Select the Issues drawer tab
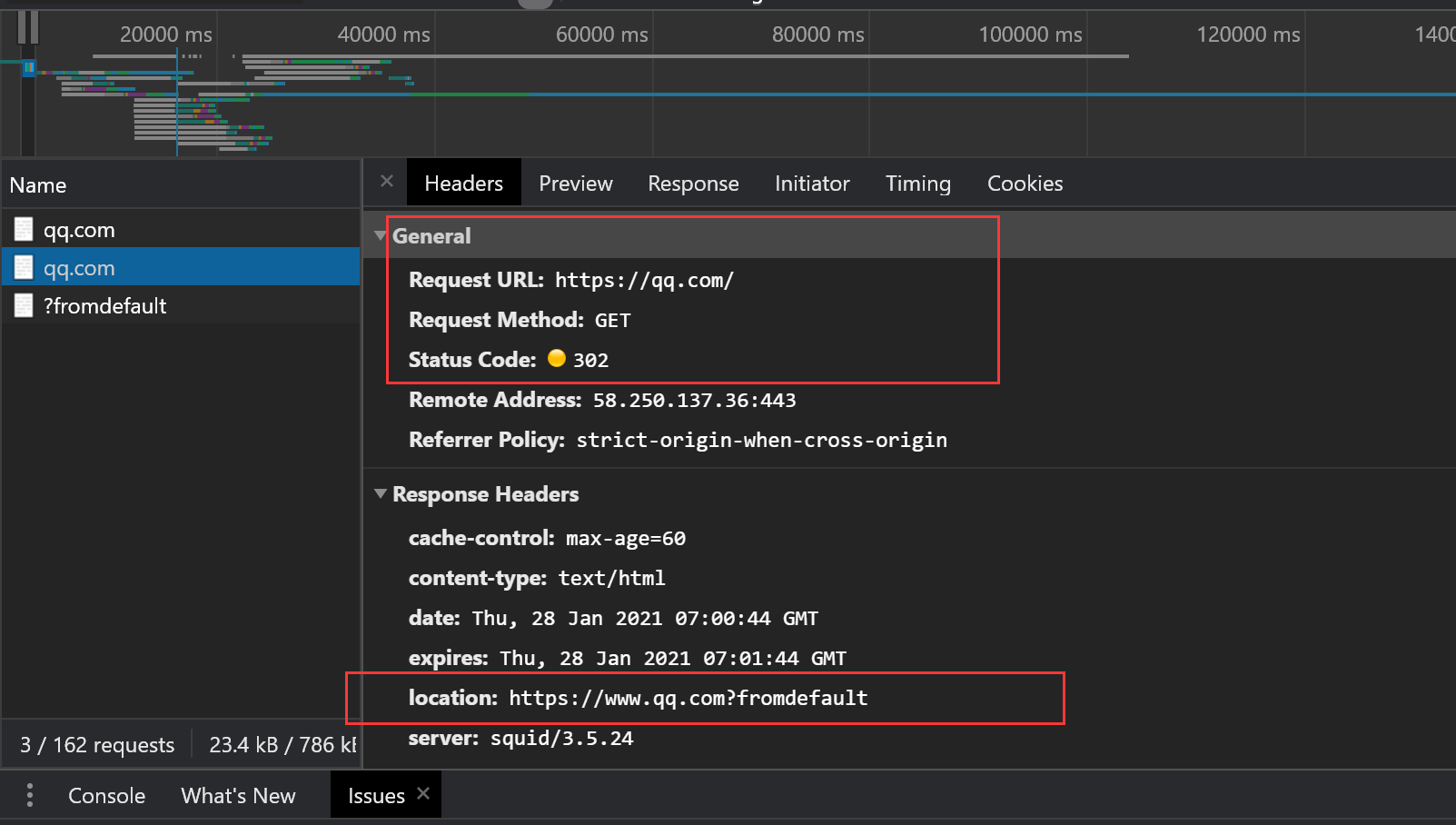The height and width of the screenshot is (825, 1456). 376,795
